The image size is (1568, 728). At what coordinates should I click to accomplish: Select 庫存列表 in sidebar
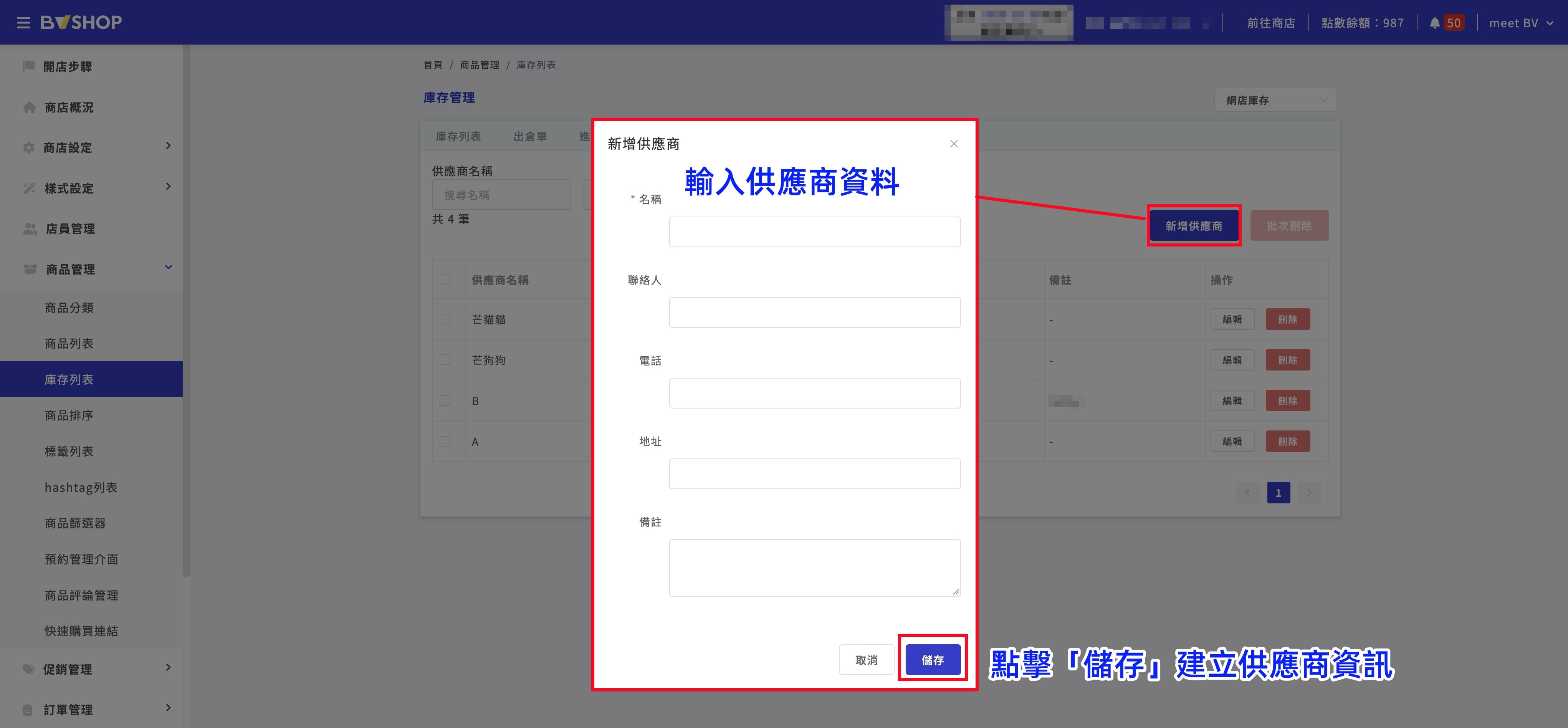pyautogui.click(x=91, y=379)
